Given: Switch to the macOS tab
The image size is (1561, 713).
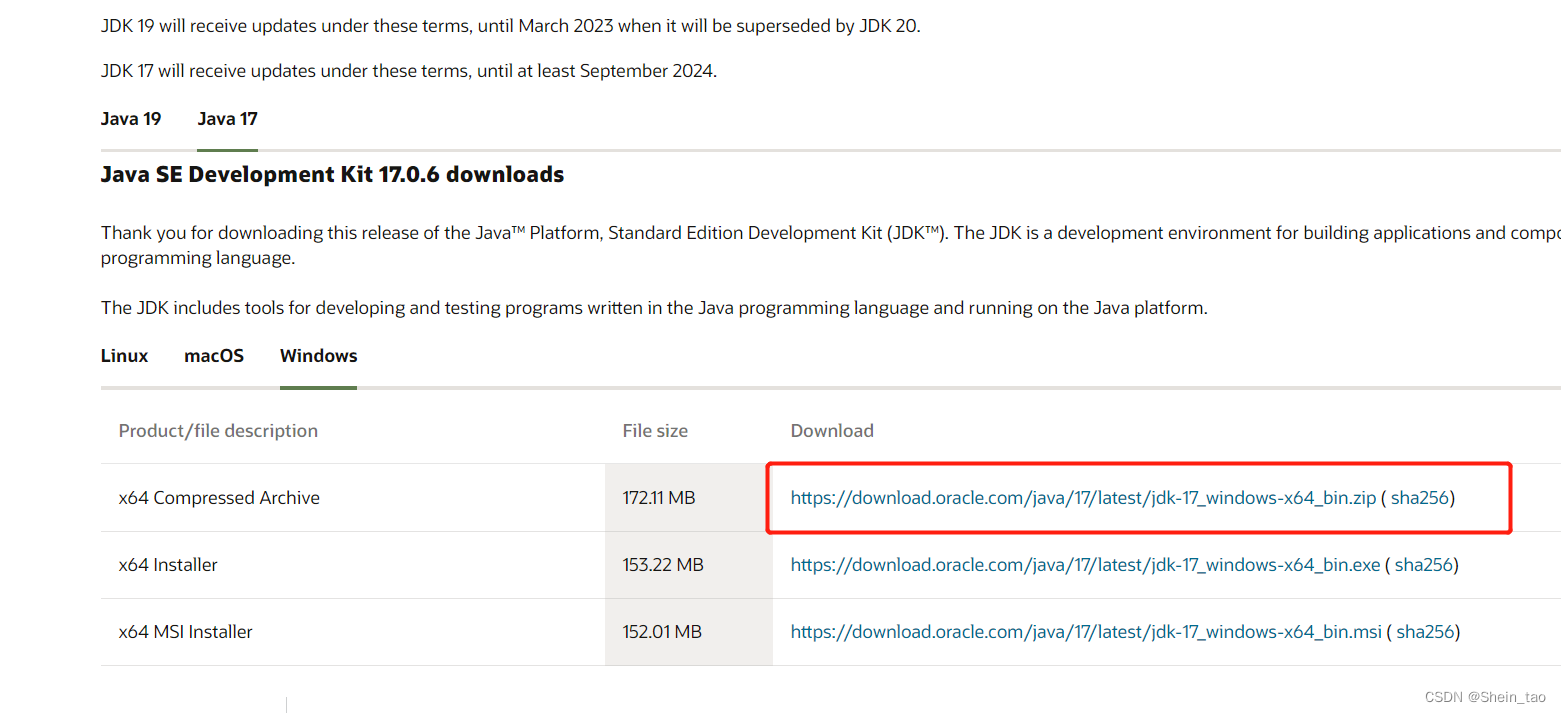Looking at the screenshot, I should click(213, 355).
